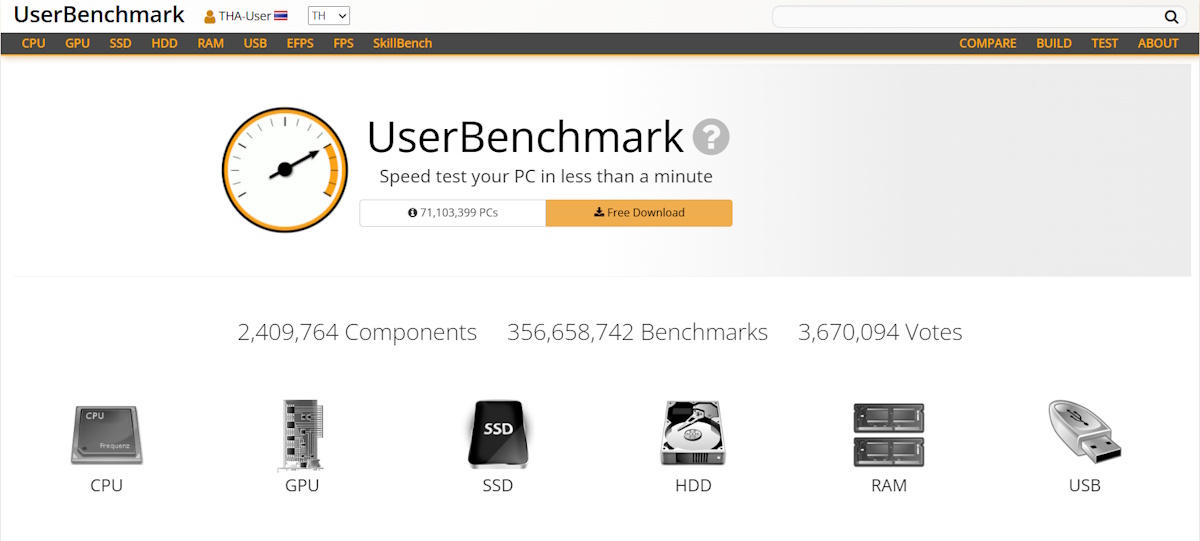The height and width of the screenshot is (541, 1200).
Task: Select COMPARE in the top navigation
Action: tap(987, 43)
